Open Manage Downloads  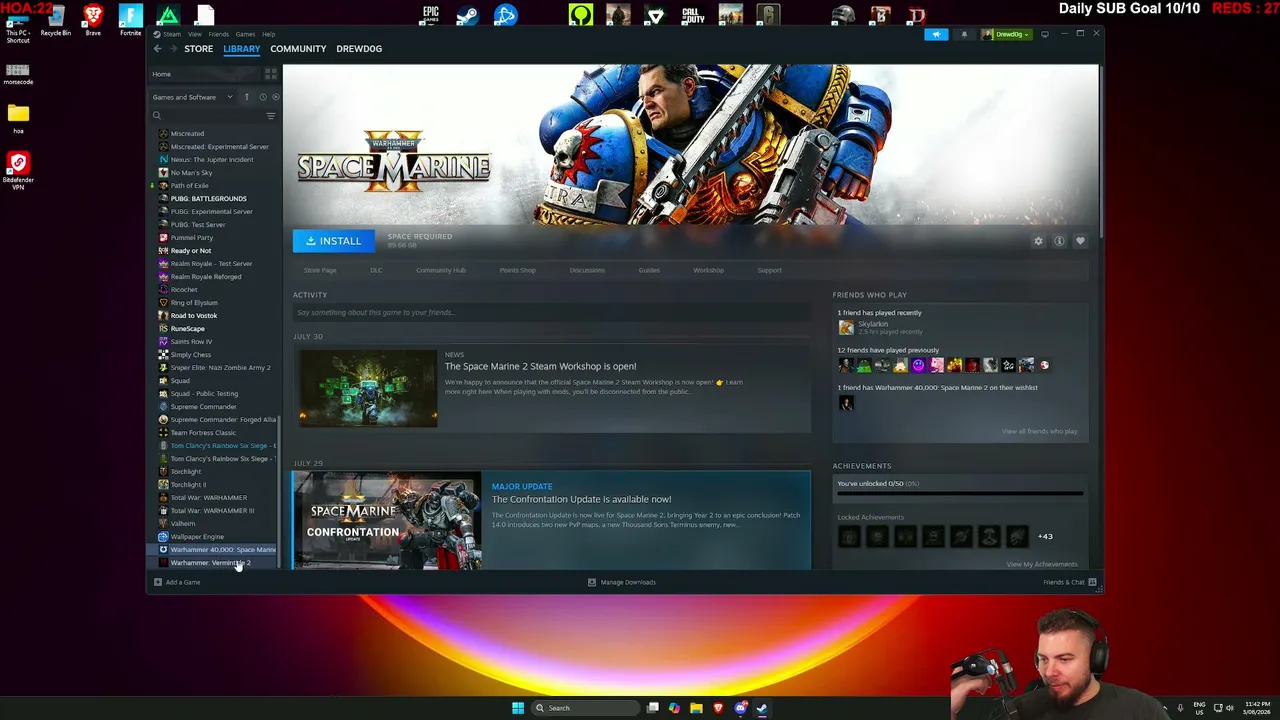622,582
